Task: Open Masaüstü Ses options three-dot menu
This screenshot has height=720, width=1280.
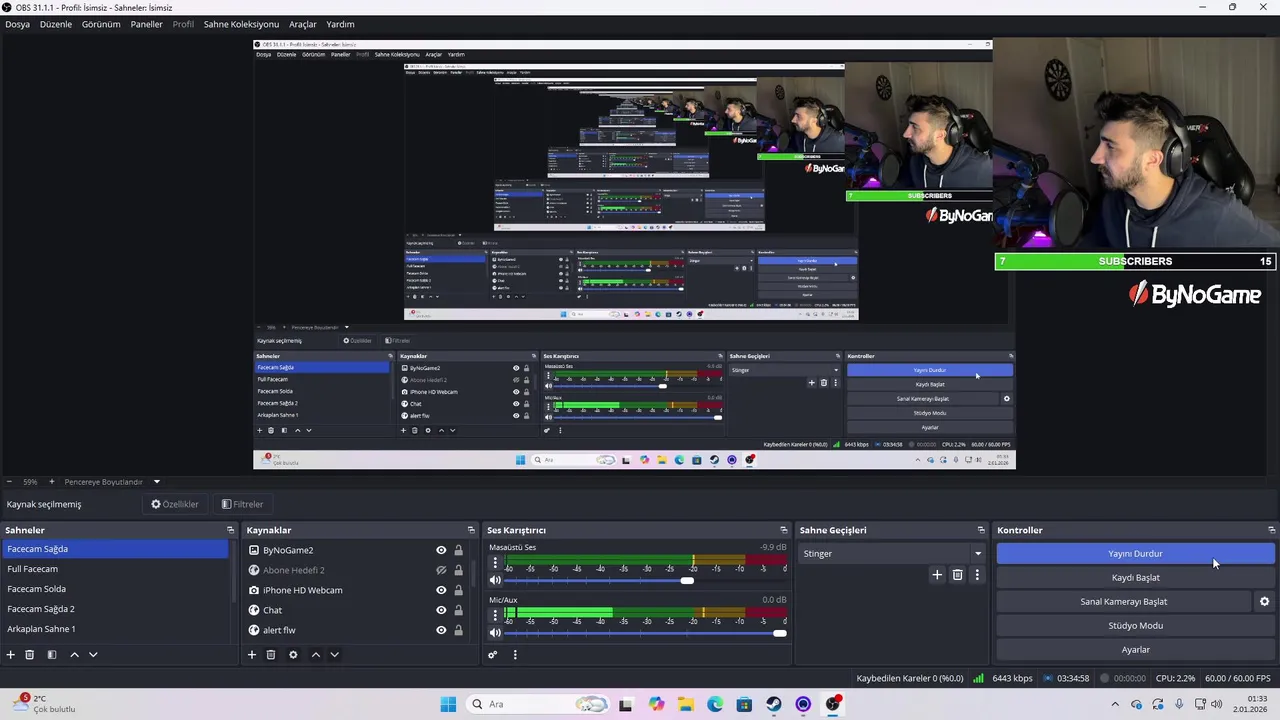Action: coord(494,564)
